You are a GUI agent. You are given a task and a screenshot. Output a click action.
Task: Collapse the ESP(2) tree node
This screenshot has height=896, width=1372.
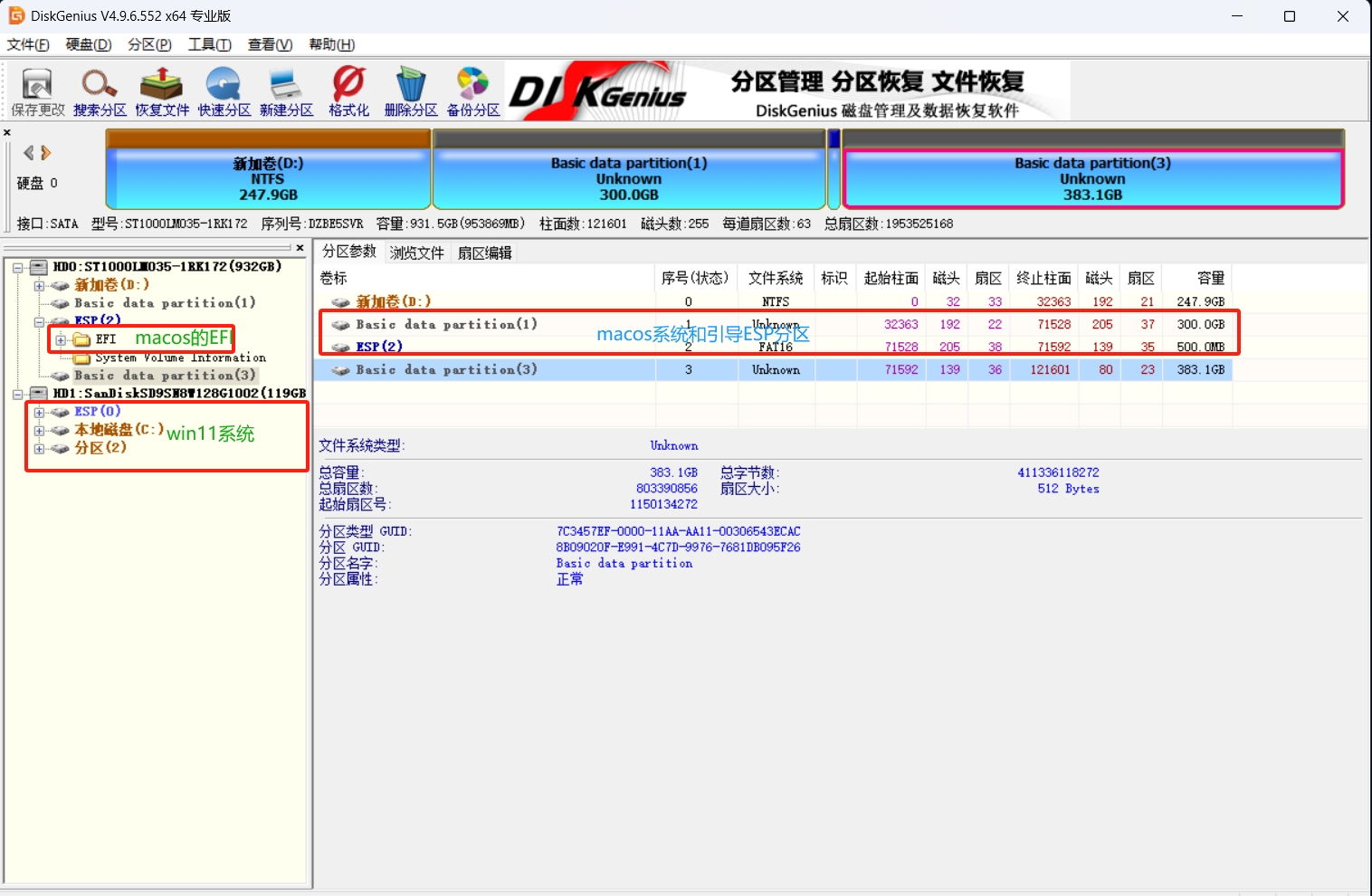pos(39,322)
